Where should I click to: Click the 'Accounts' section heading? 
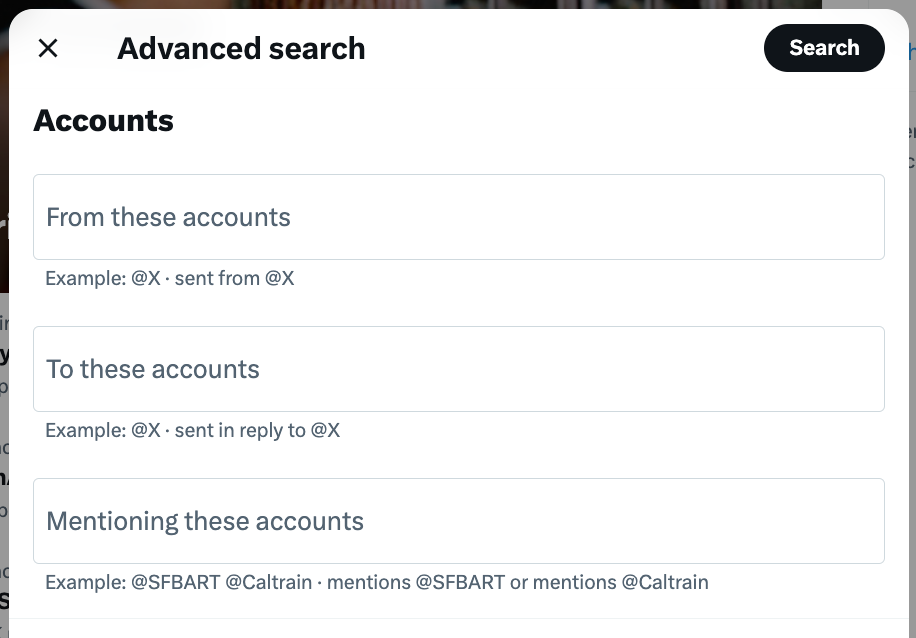click(x=103, y=120)
